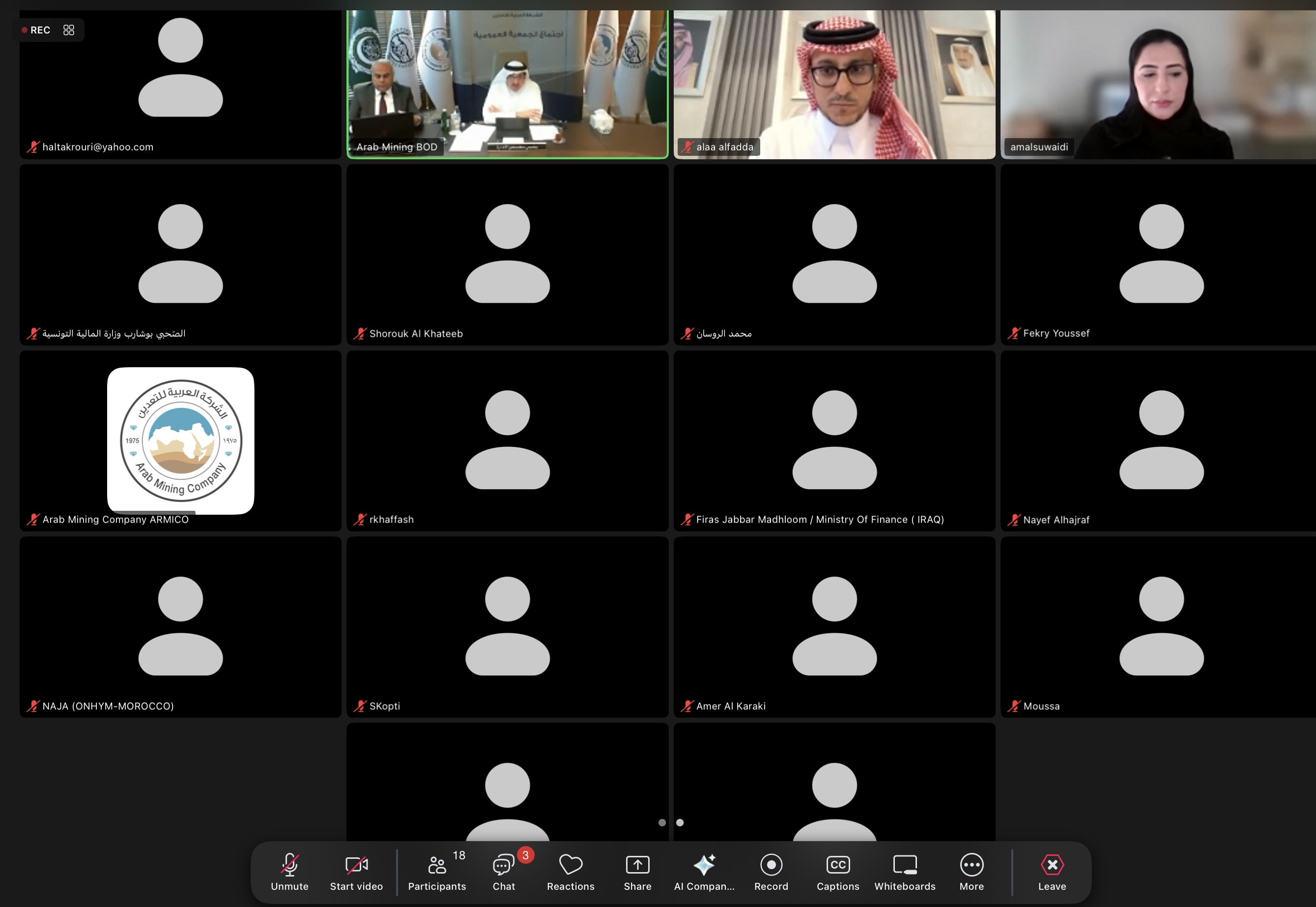Viewport: 1316px width, 907px height.
Task: Click the gallery view grid icon
Action: tap(69, 29)
